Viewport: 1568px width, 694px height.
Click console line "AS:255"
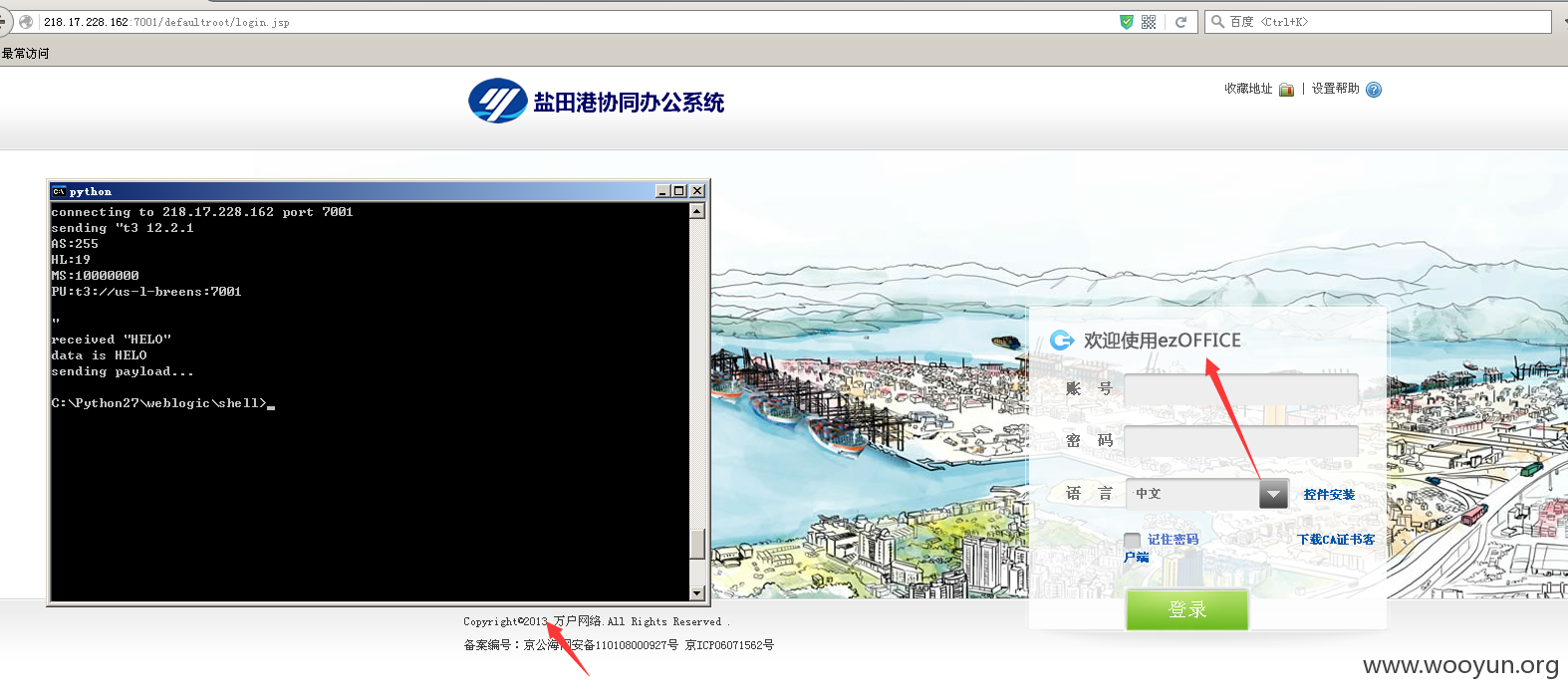click(75, 244)
